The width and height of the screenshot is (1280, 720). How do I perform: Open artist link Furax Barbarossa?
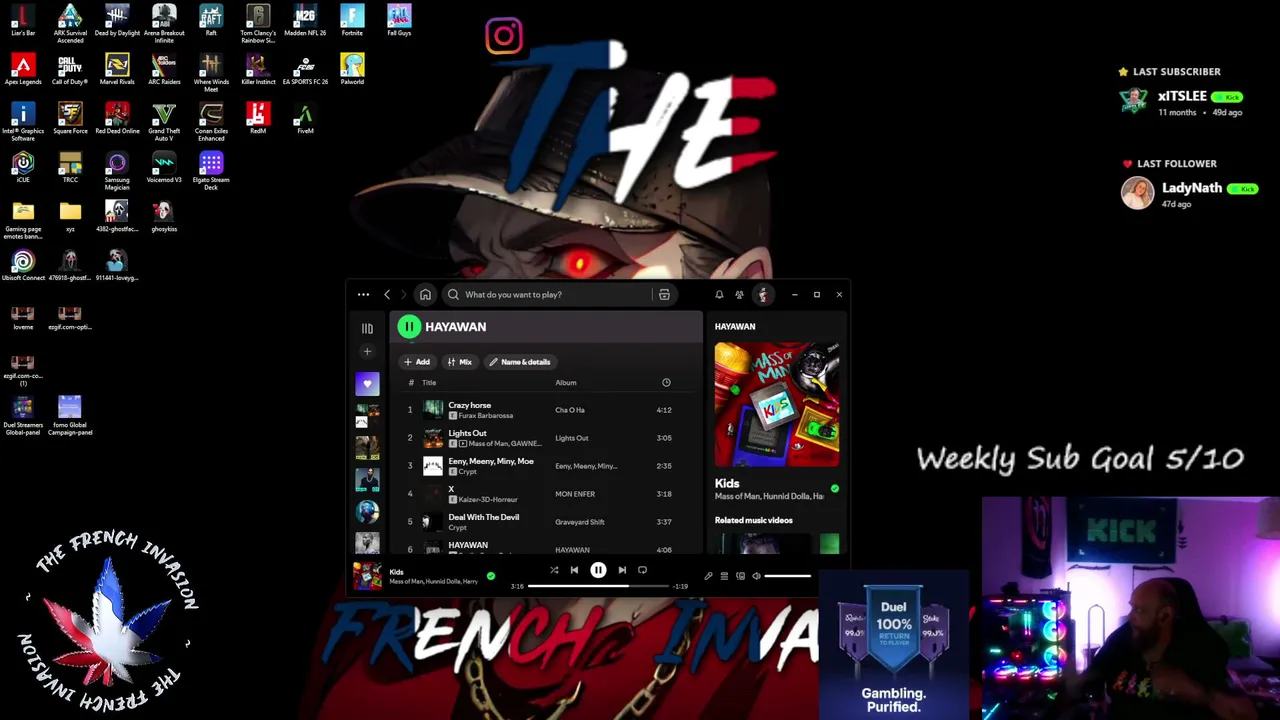click(486, 416)
